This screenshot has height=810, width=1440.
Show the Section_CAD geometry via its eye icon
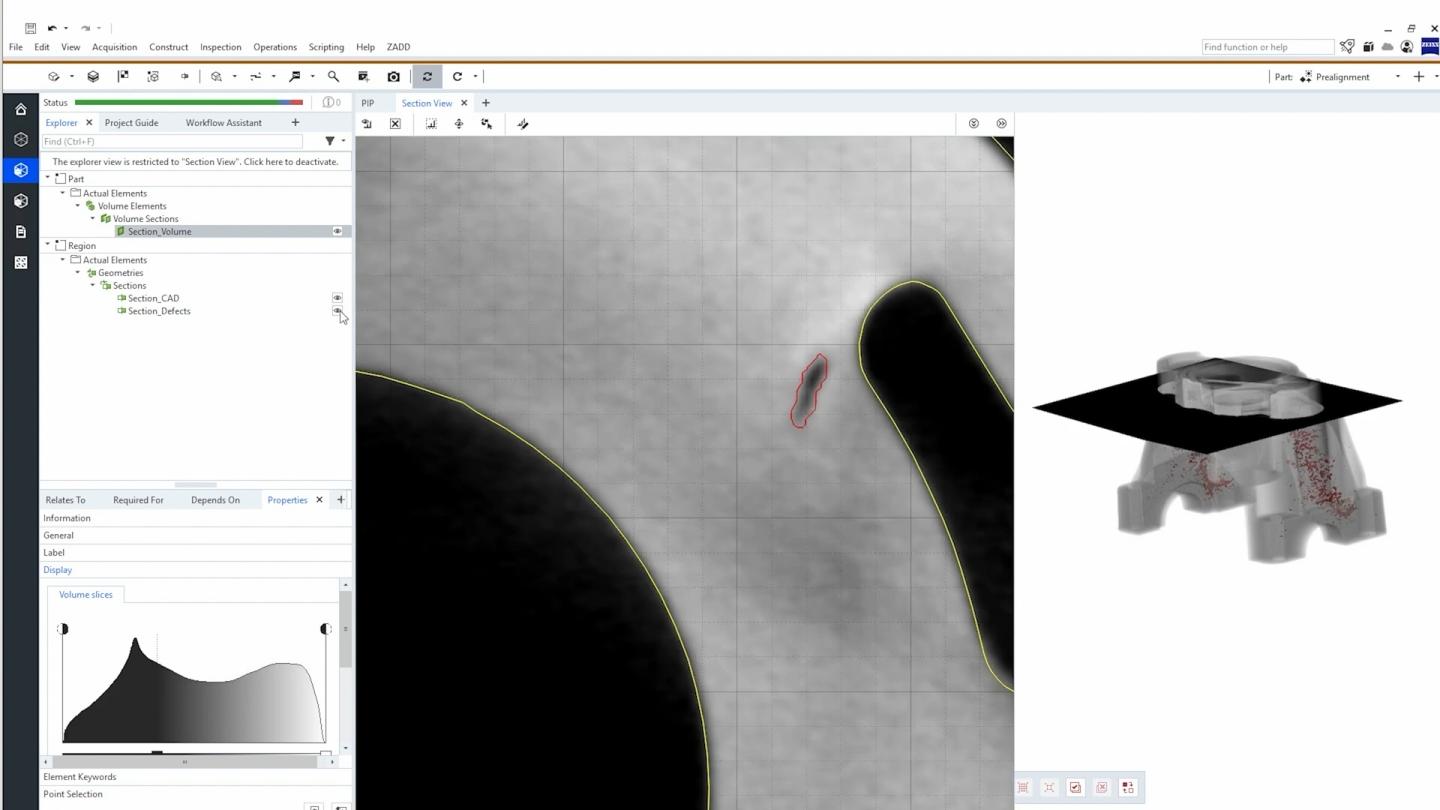pyautogui.click(x=337, y=297)
